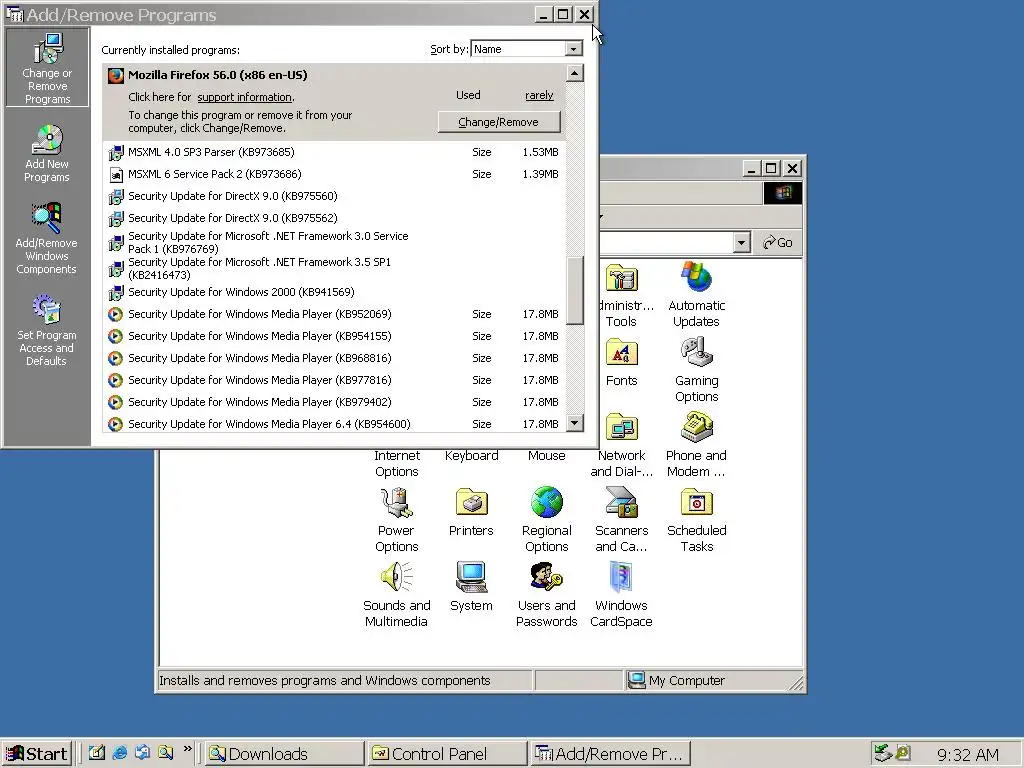Click the programs list scrollbar thumb

(575, 291)
